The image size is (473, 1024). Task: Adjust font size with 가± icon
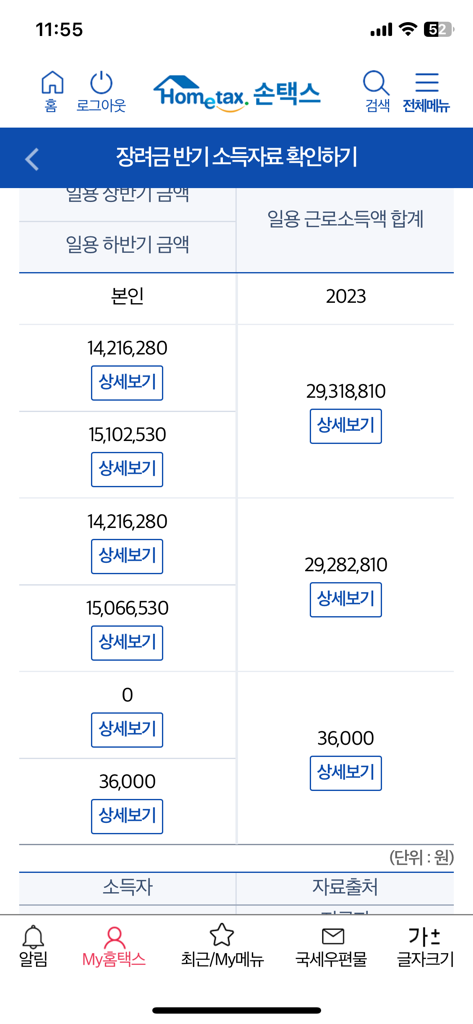pyautogui.click(x=425, y=936)
